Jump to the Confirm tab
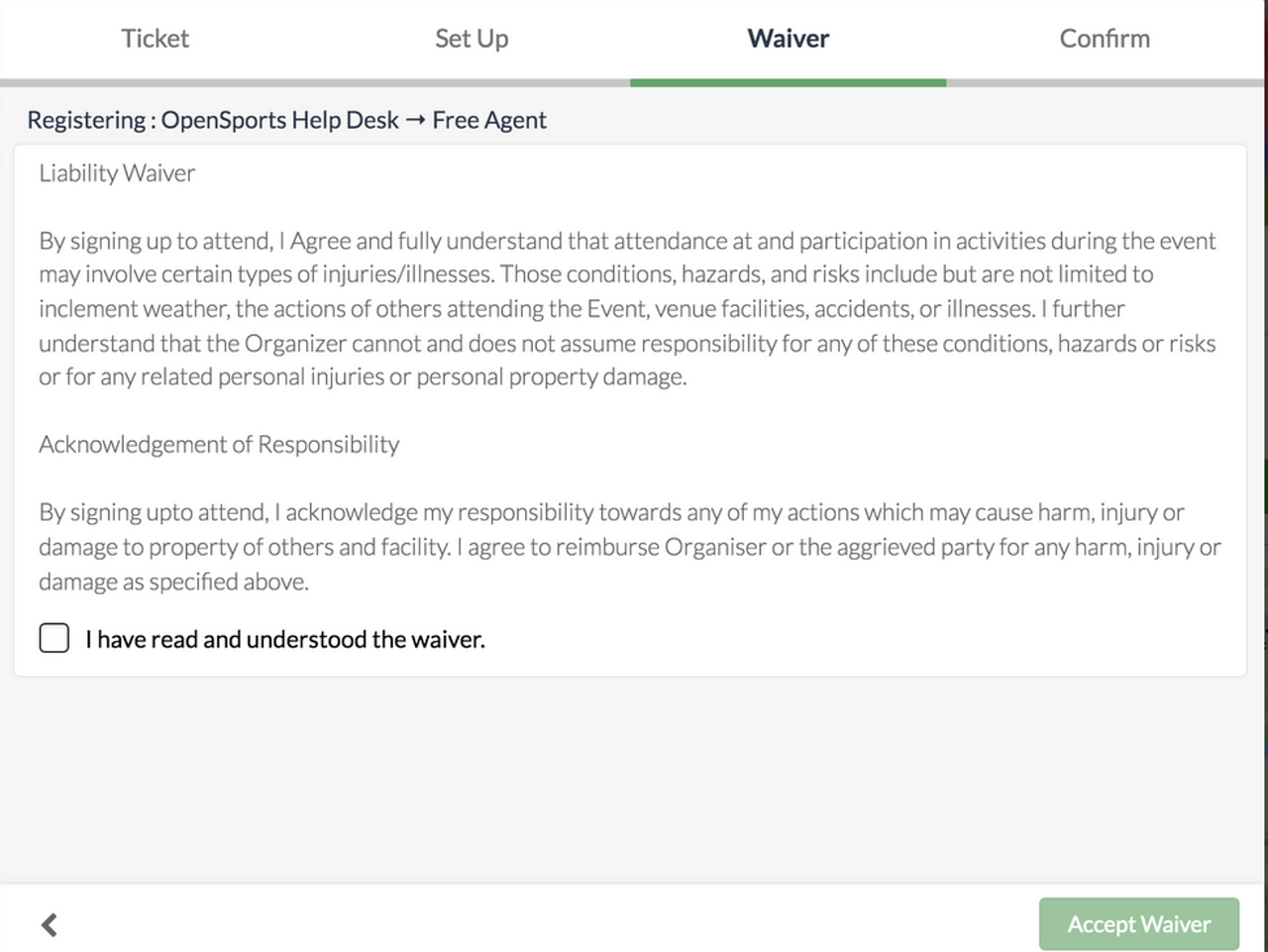The height and width of the screenshot is (952, 1268). click(x=1105, y=39)
